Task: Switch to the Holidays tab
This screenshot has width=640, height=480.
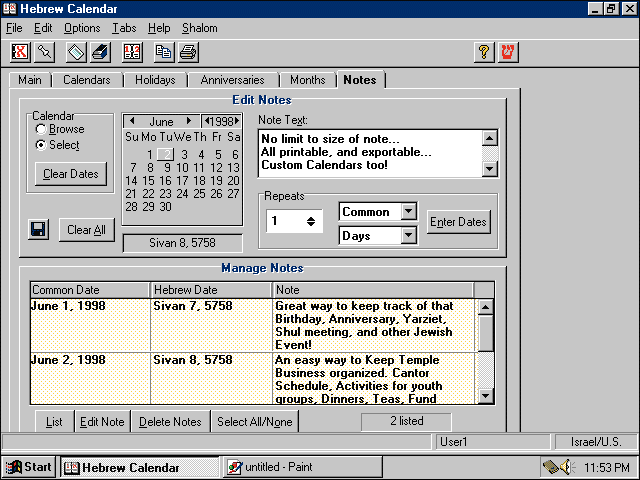Action: [x=155, y=80]
